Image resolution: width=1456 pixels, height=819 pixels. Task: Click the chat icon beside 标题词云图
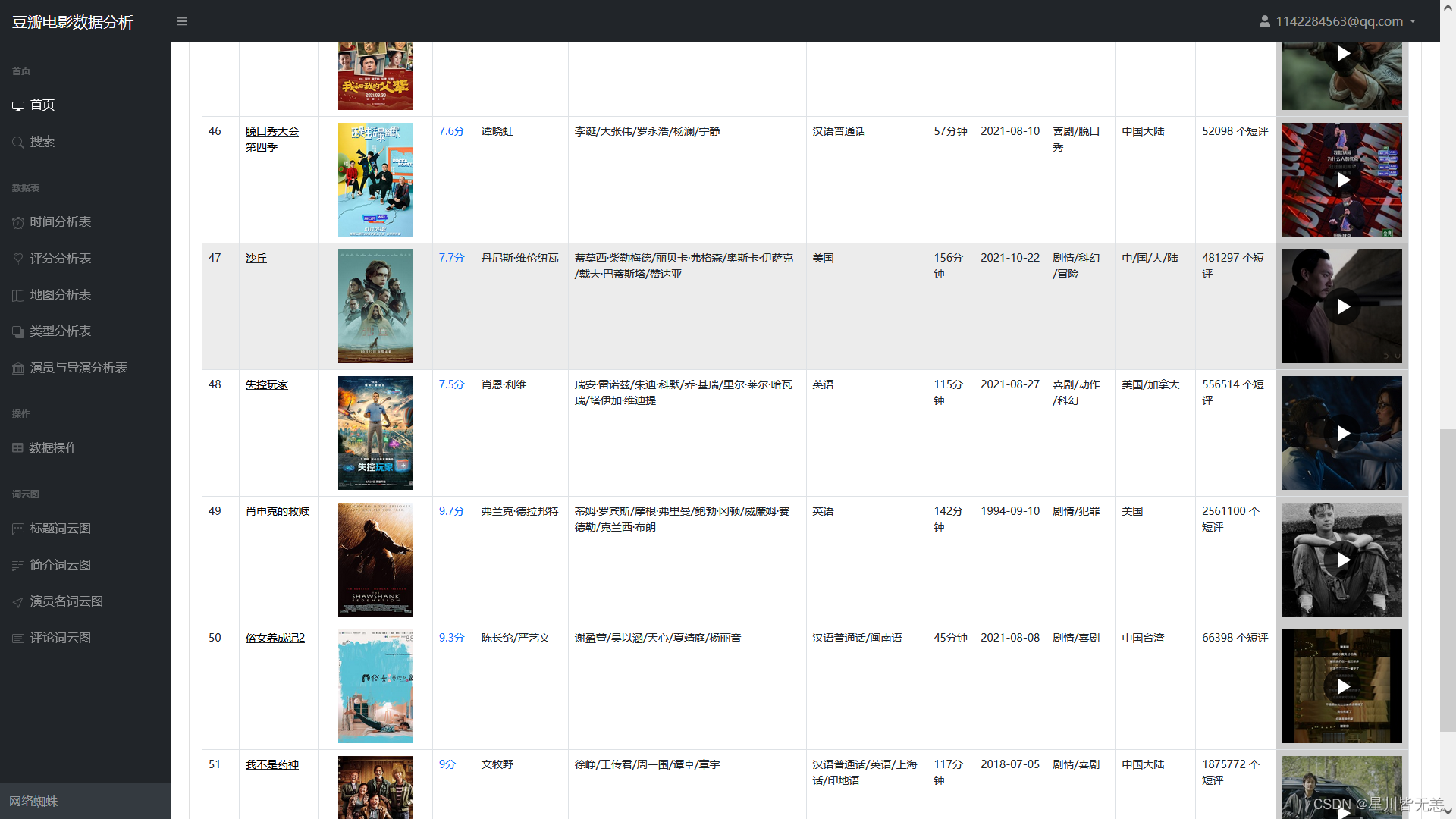[x=18, y=529]
